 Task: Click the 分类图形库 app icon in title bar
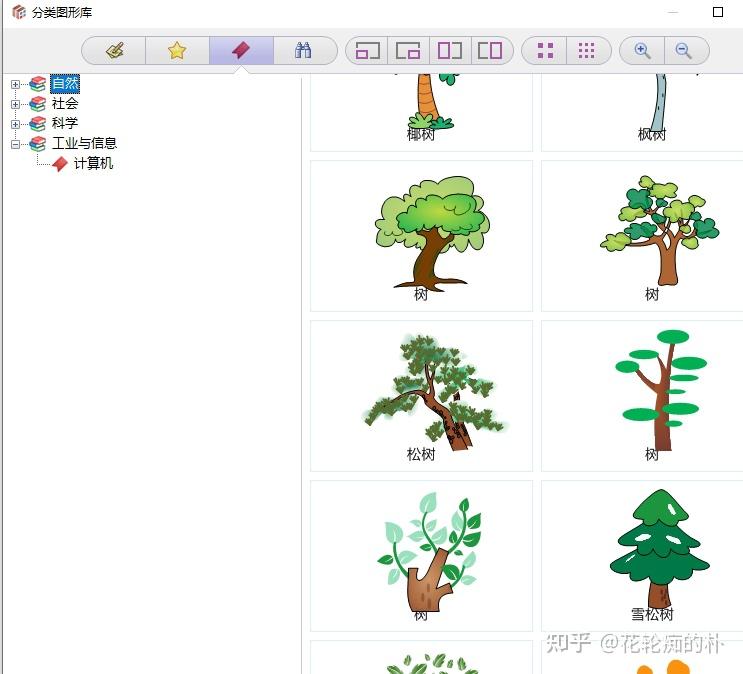click(18, 12)
